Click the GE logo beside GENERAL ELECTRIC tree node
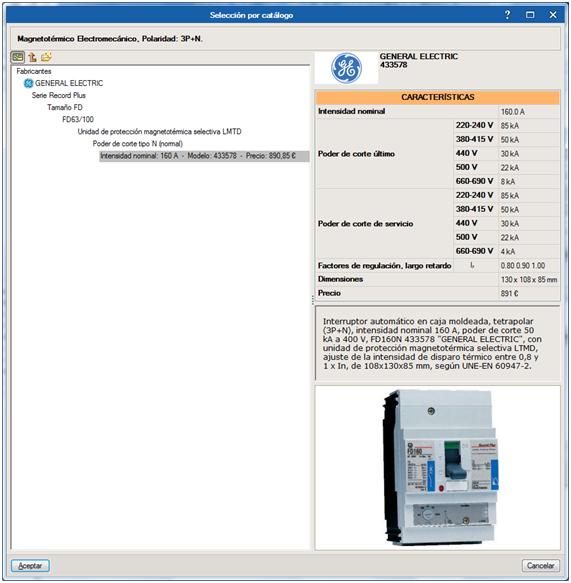 (x=28, y=83)
